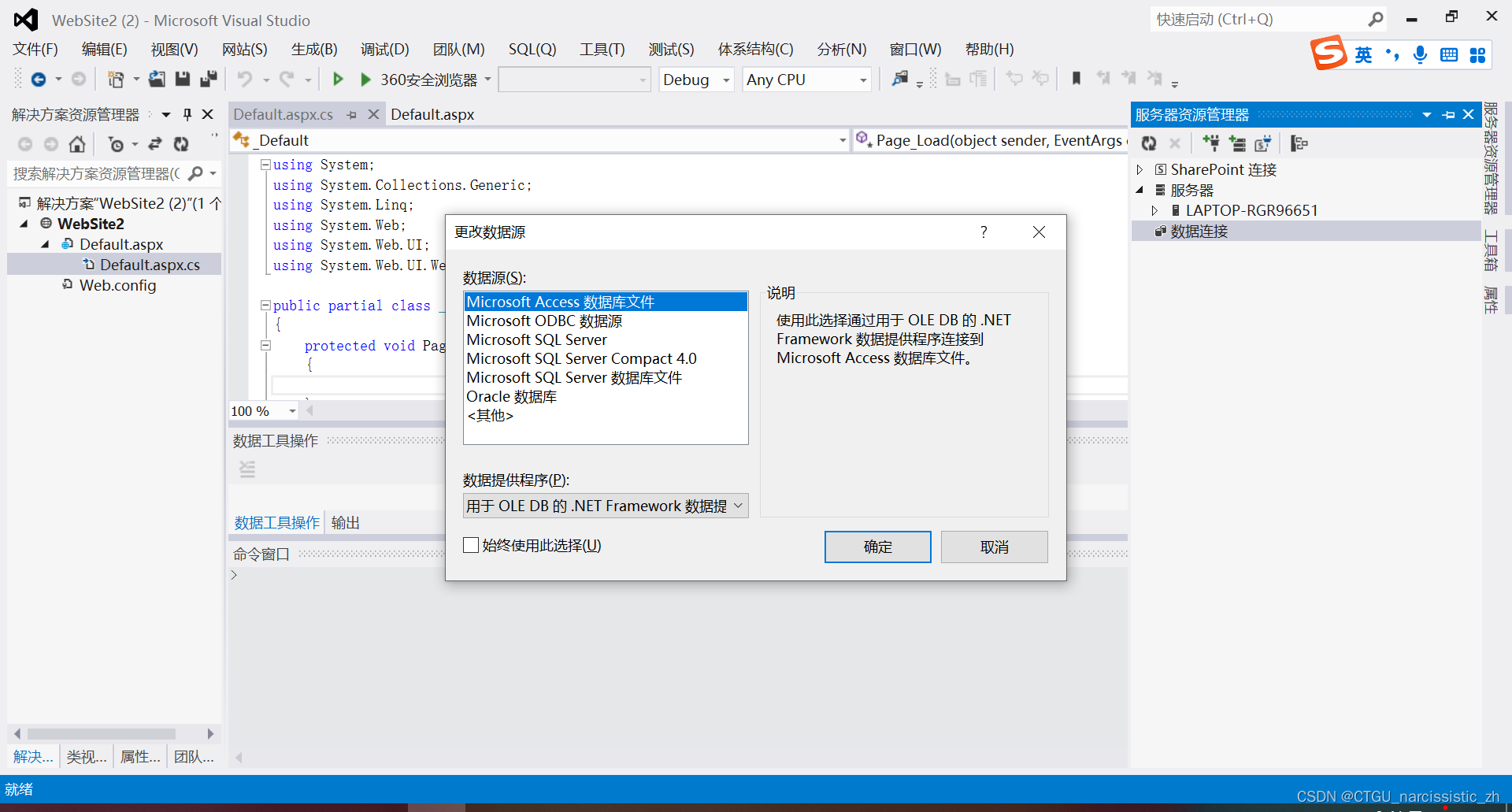Click Refresh icon in Solution Explorer toolbar
The image size is (1512, 812).
click(181, 144)
